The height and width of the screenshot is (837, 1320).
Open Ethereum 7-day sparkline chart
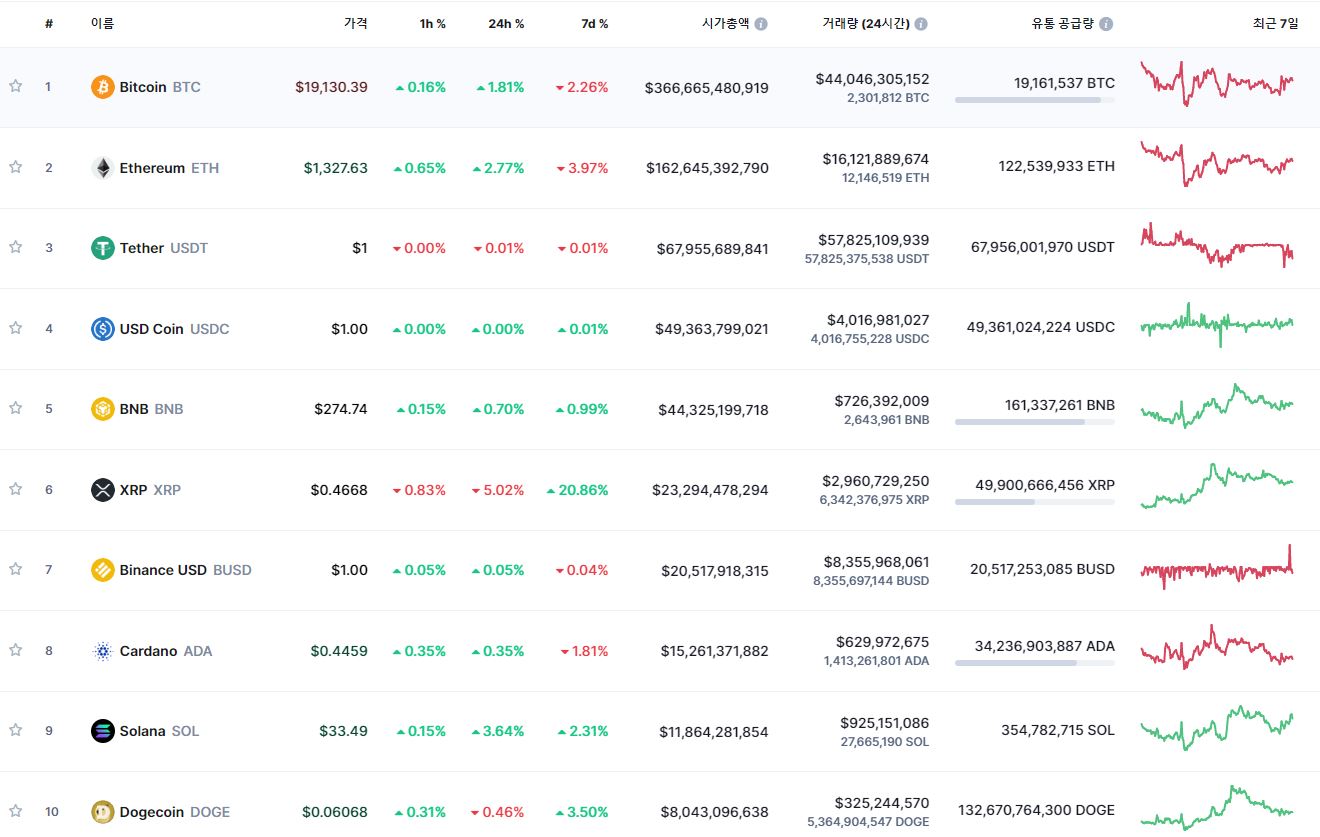point(1217,164)
